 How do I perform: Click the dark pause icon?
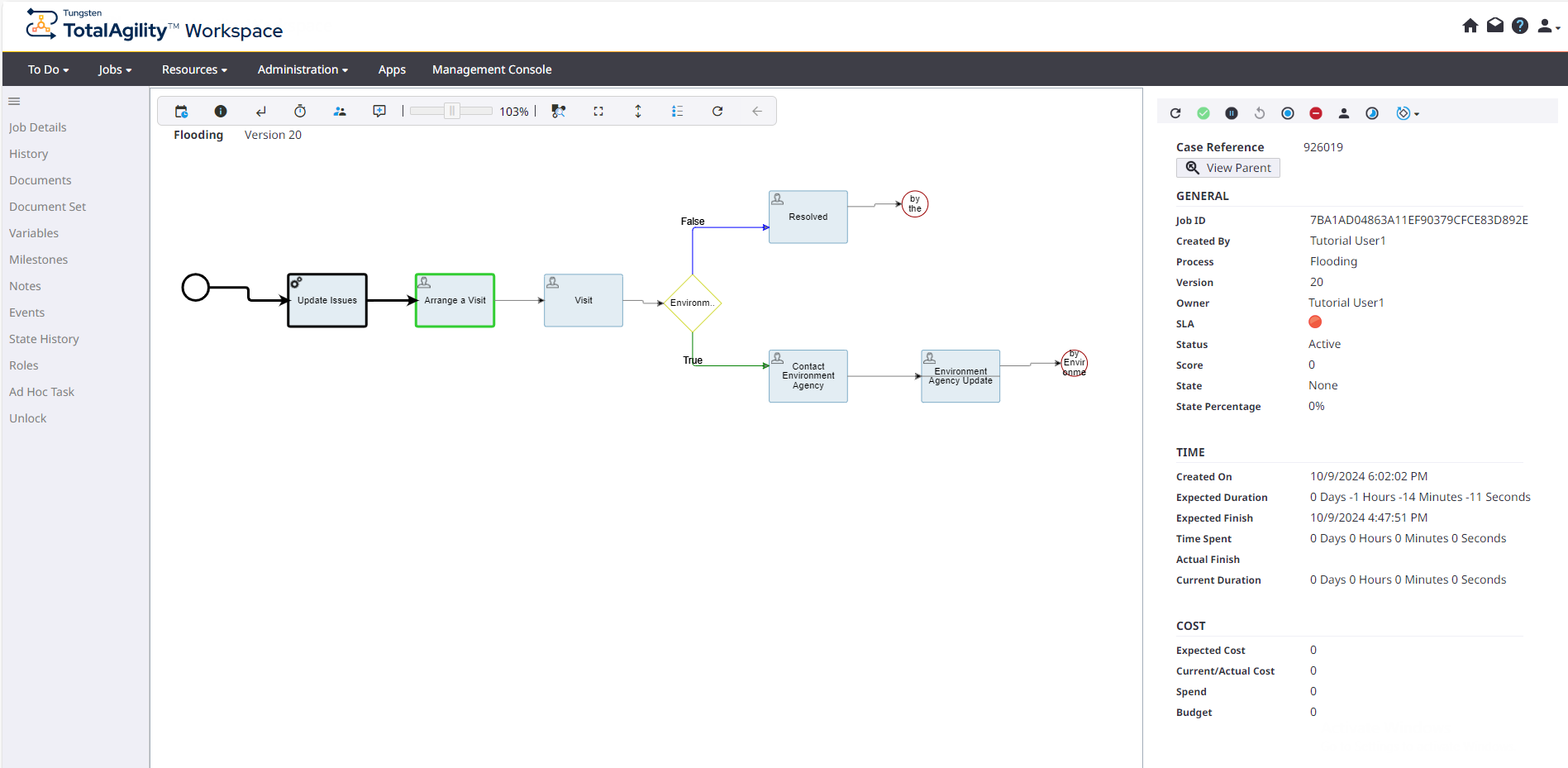pos(1232,113)
